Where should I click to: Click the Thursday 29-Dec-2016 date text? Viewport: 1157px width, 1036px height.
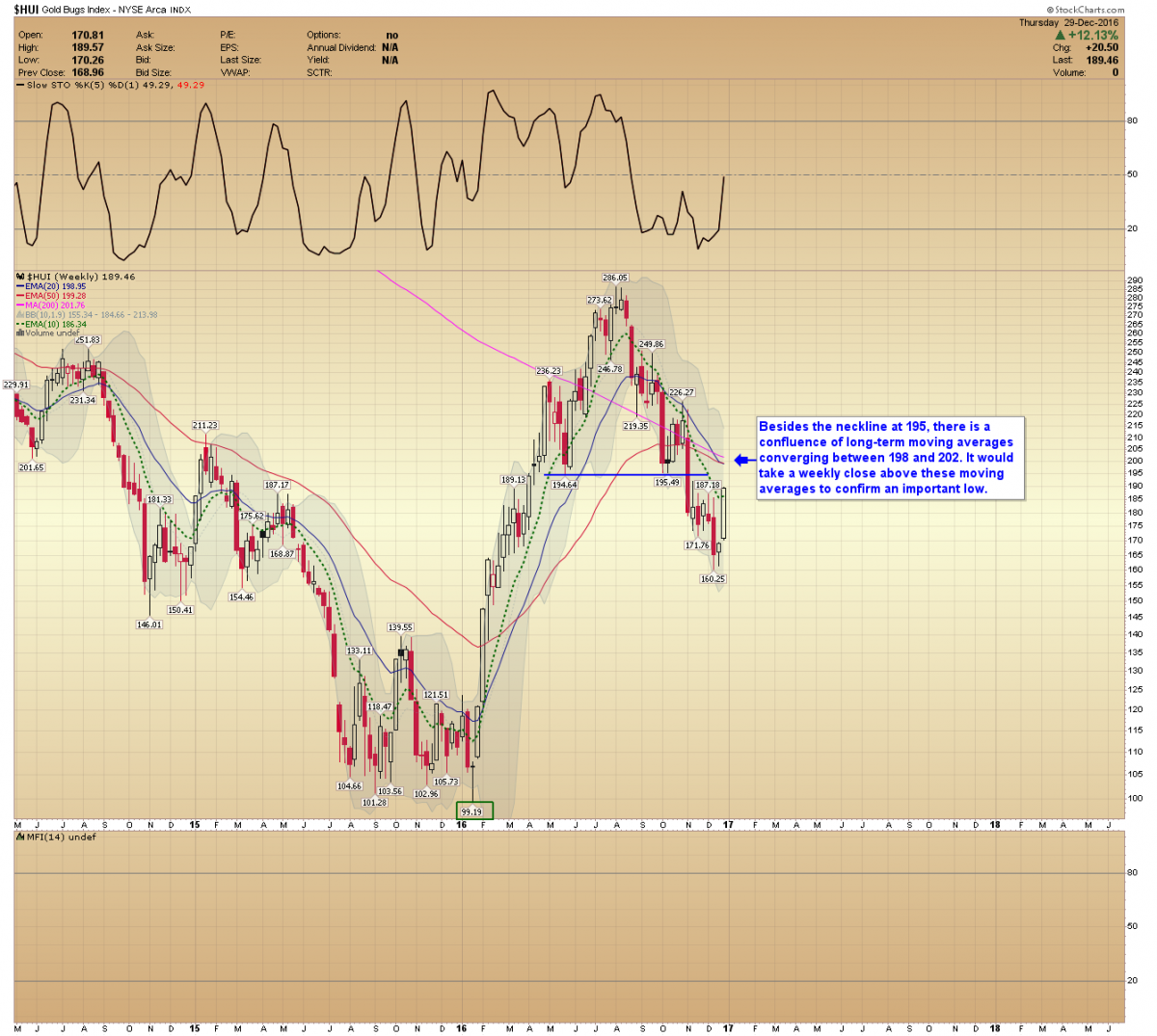click(x=1068, y=22)
